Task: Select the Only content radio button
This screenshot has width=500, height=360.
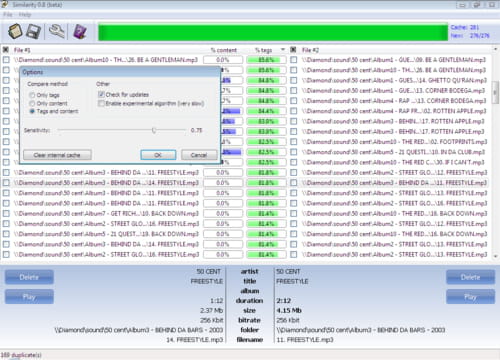Action: 32,103
